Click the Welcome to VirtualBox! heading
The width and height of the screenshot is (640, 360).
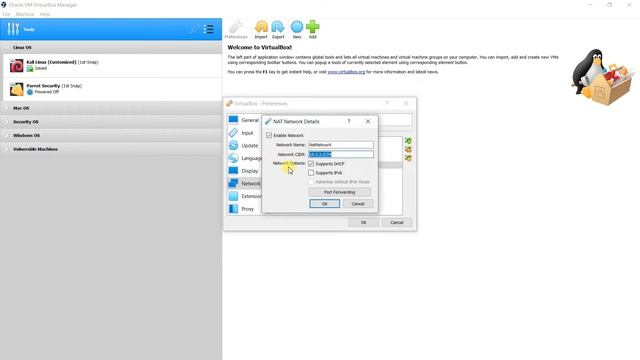click(260, 47)
